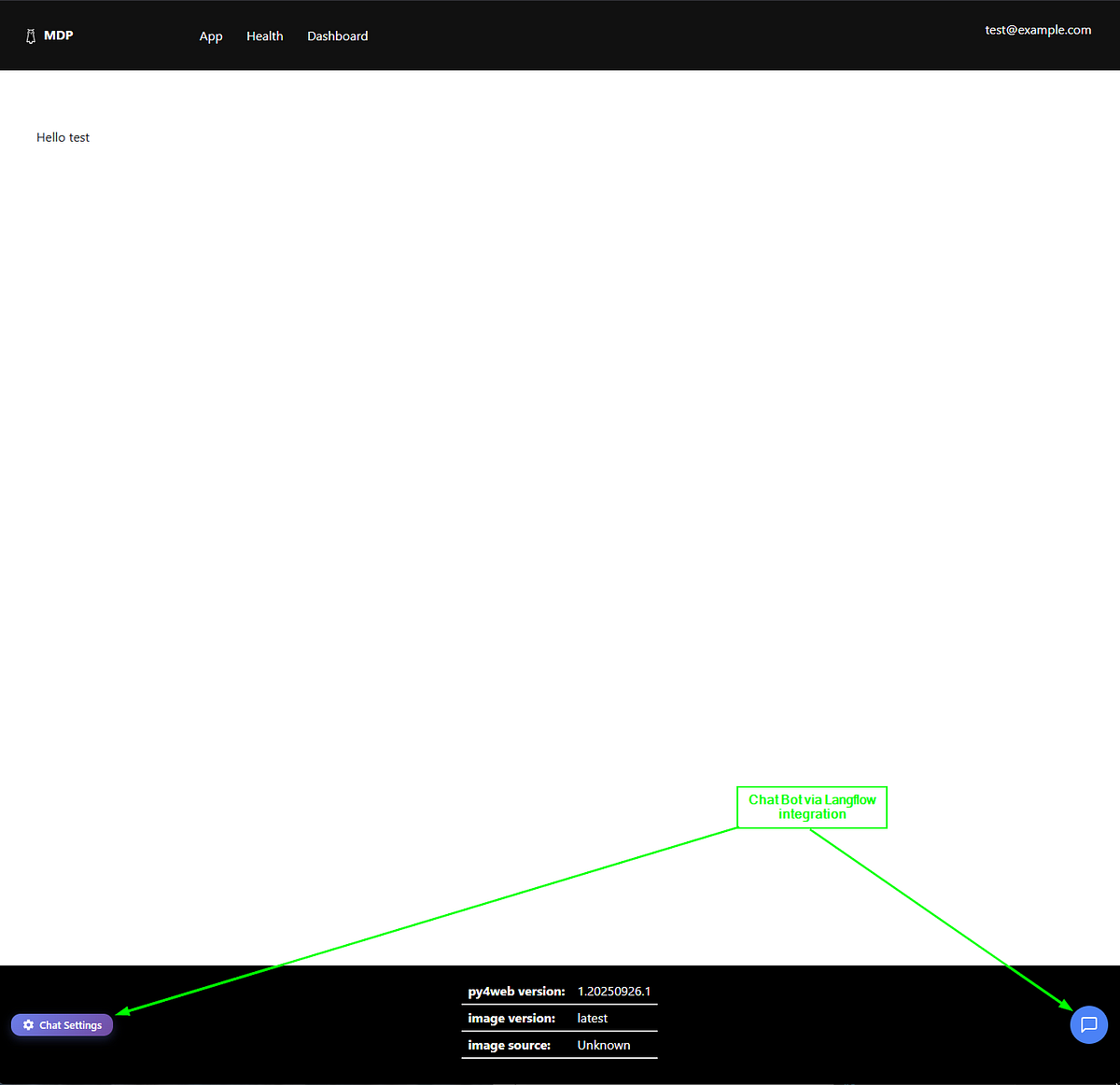Image resolution: width=1120 pixels, height=1085 pixels.
Task: Click the Chat Bot via Langflow annotation box
Action: (812, 807)
